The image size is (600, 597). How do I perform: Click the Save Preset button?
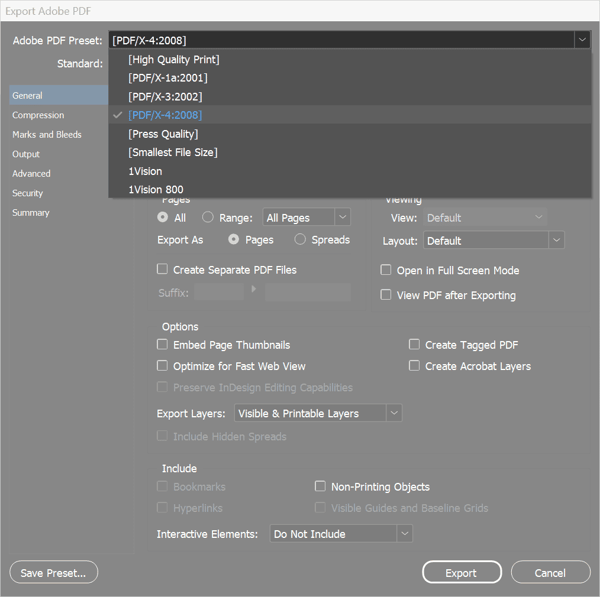pyautogui.click(x=54, y=573)
